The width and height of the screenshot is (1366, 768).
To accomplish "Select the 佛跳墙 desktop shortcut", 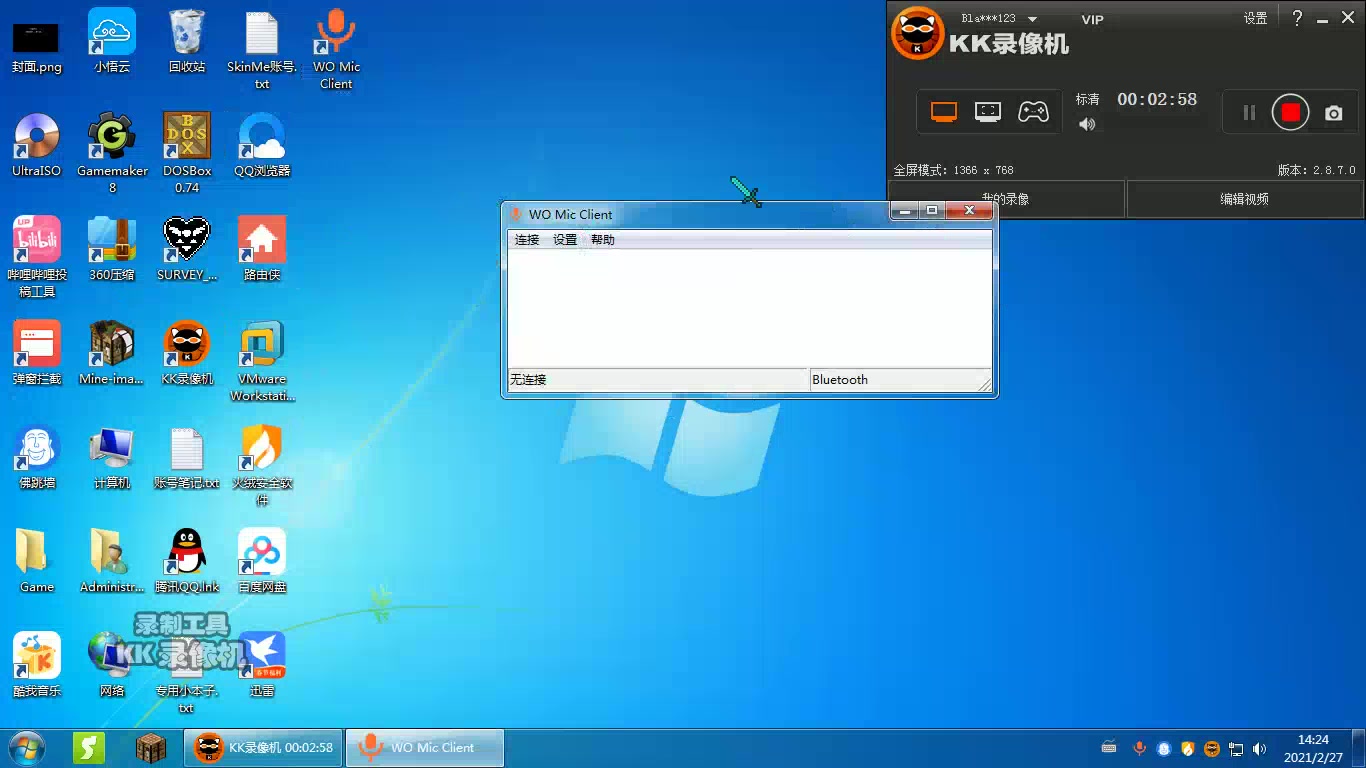I will coord(36,458).
